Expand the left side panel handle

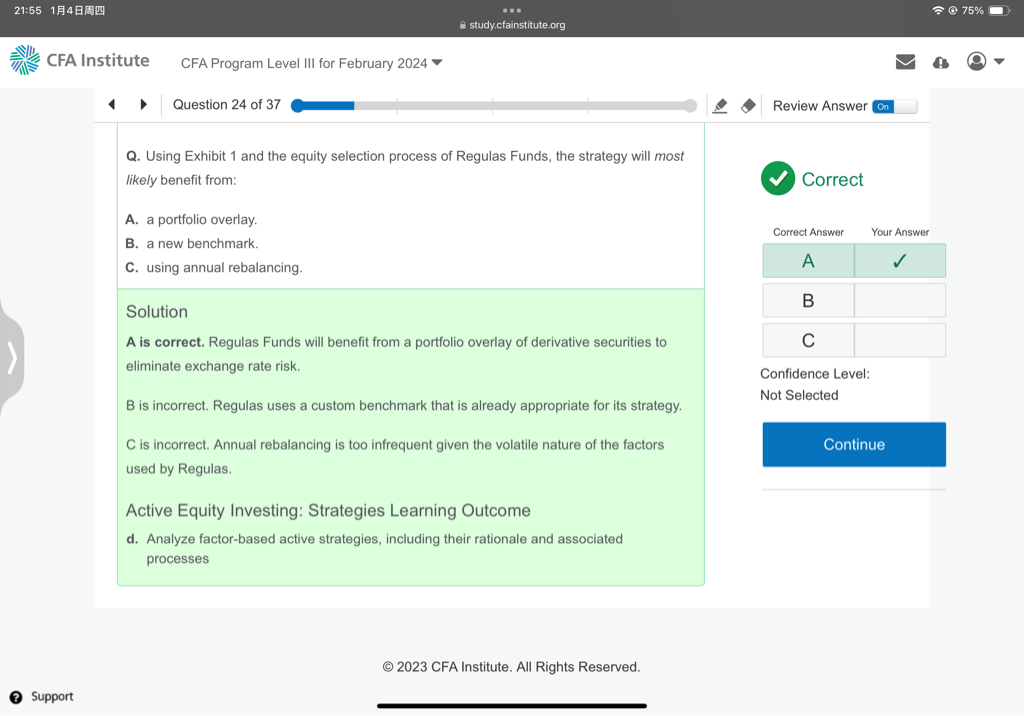[12, 357]
